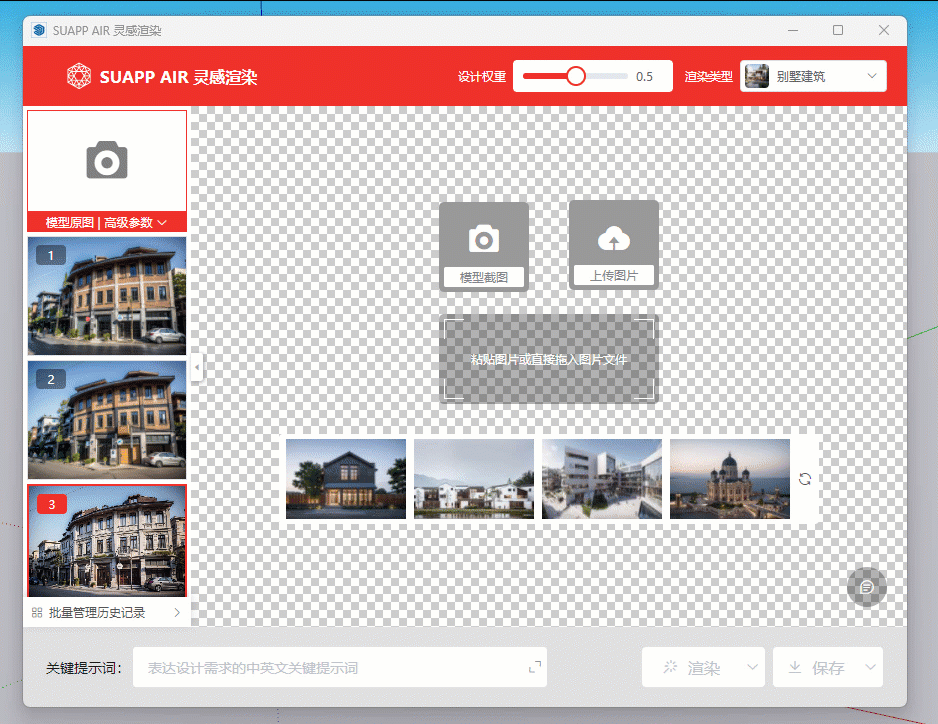Select history render thumbnail 3
This screenshot has width=938, height=724.
point(107,541)
